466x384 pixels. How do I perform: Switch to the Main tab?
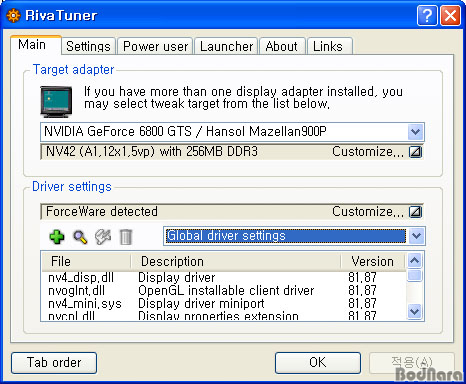coord(36,45)
